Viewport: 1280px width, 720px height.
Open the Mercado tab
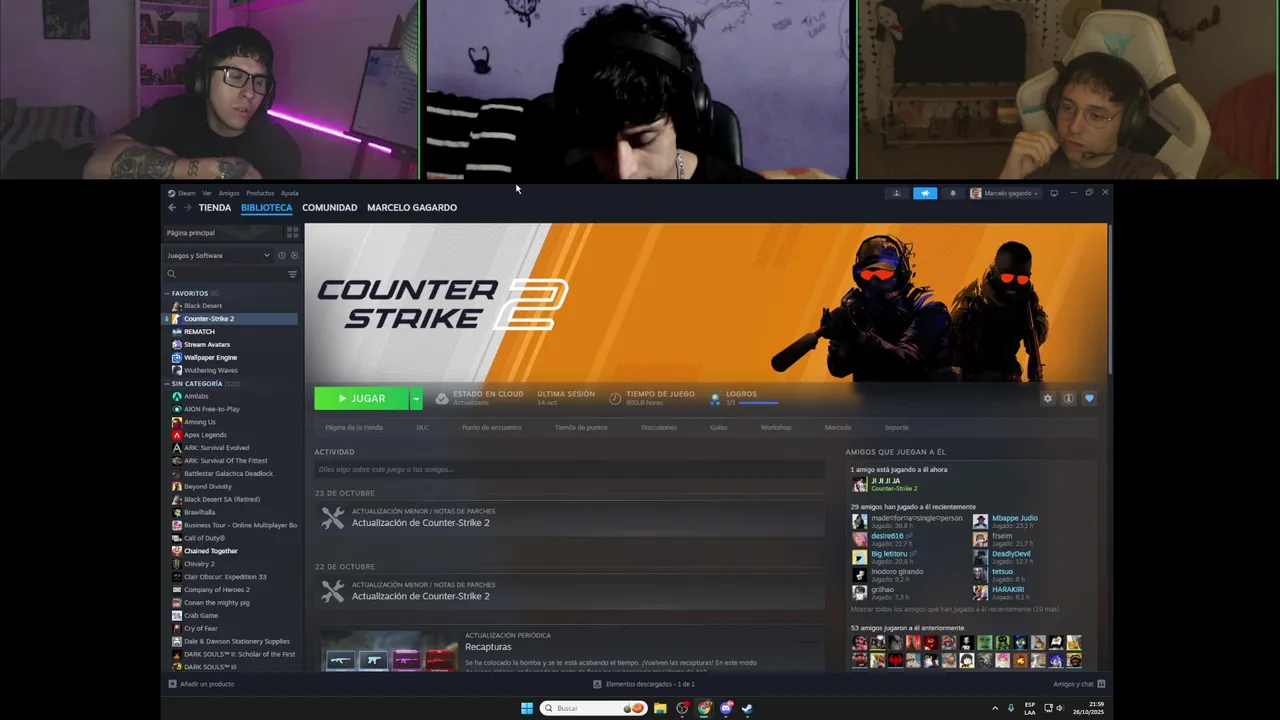(x=838, y=427)
